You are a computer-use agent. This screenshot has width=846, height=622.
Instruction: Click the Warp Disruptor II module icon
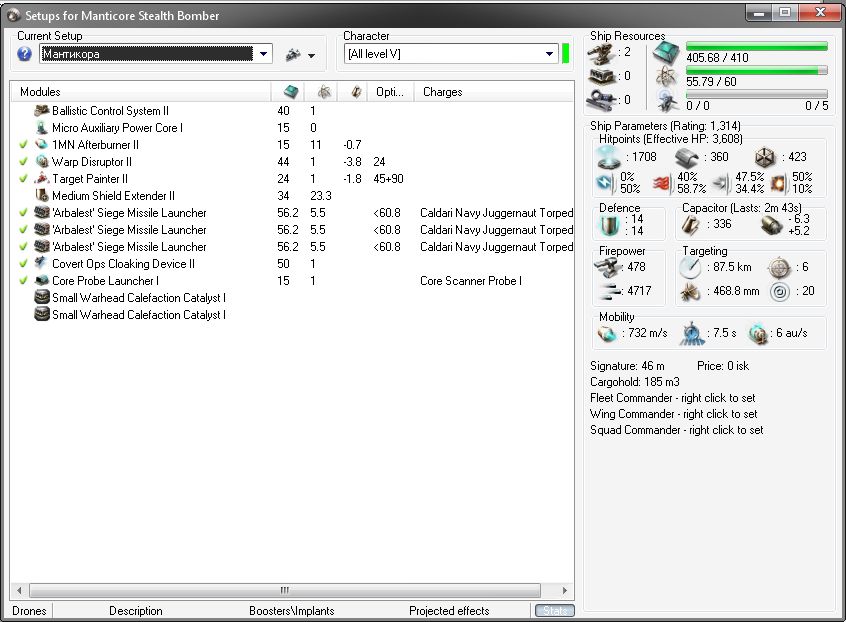pos(42,161)
